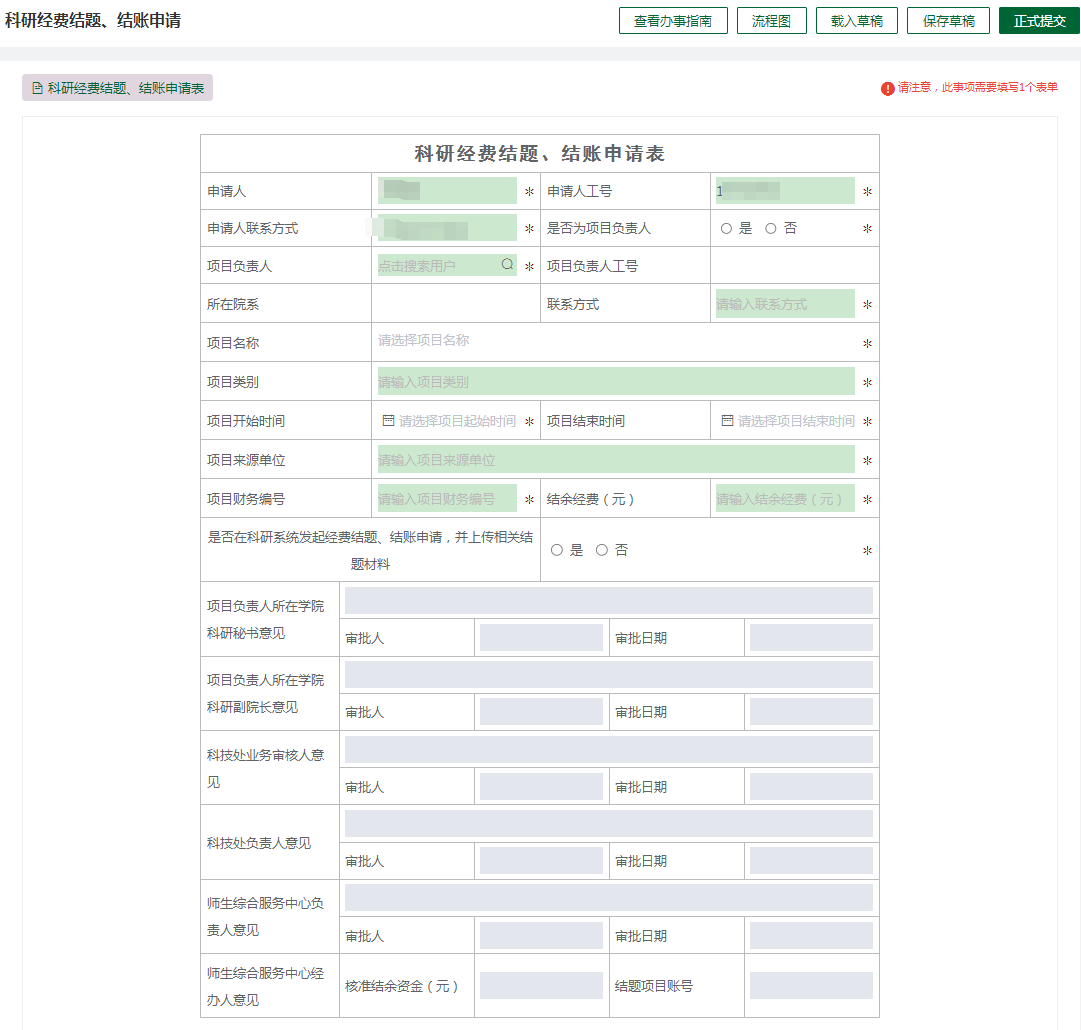
Task: Click the red warning icon beside 请注意
Action: (x=887, y=88)
